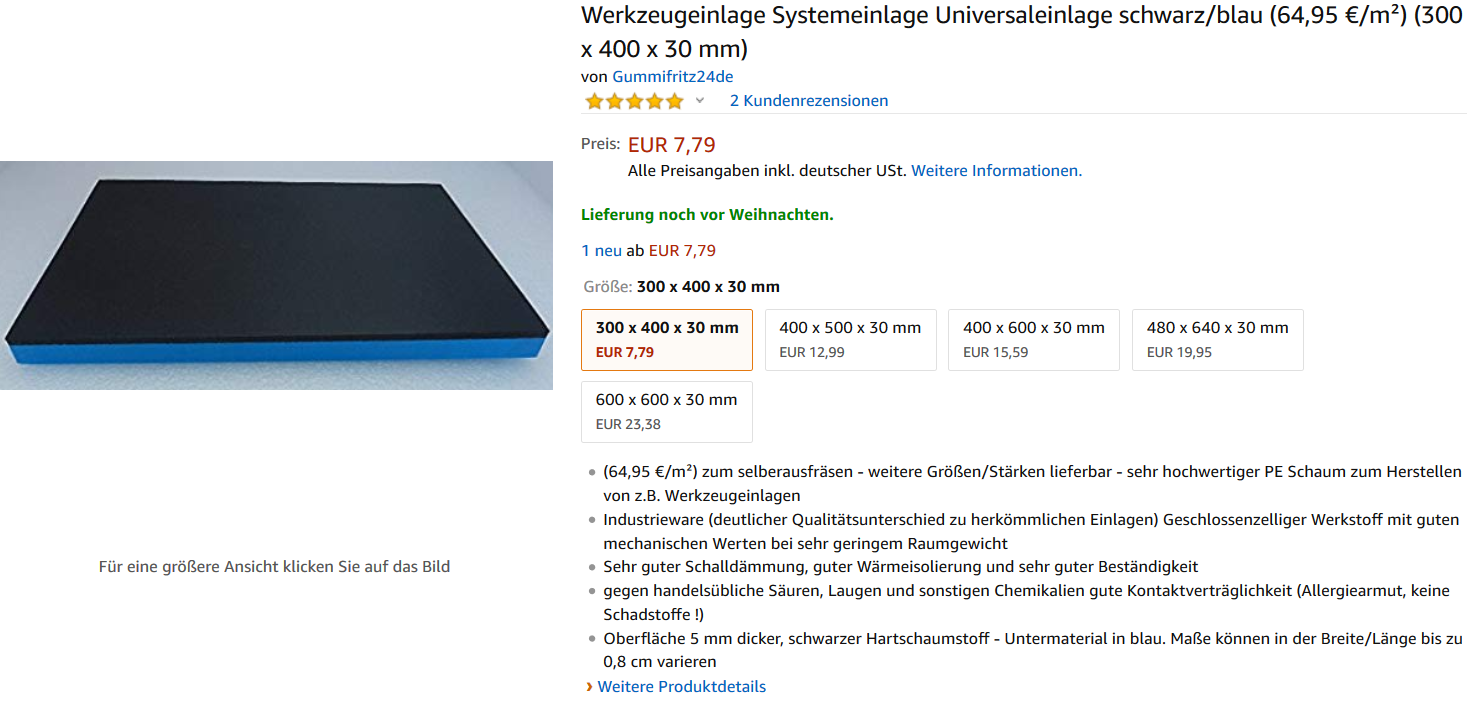Open the 2 Kundenrezensionen reviews link

809,100
